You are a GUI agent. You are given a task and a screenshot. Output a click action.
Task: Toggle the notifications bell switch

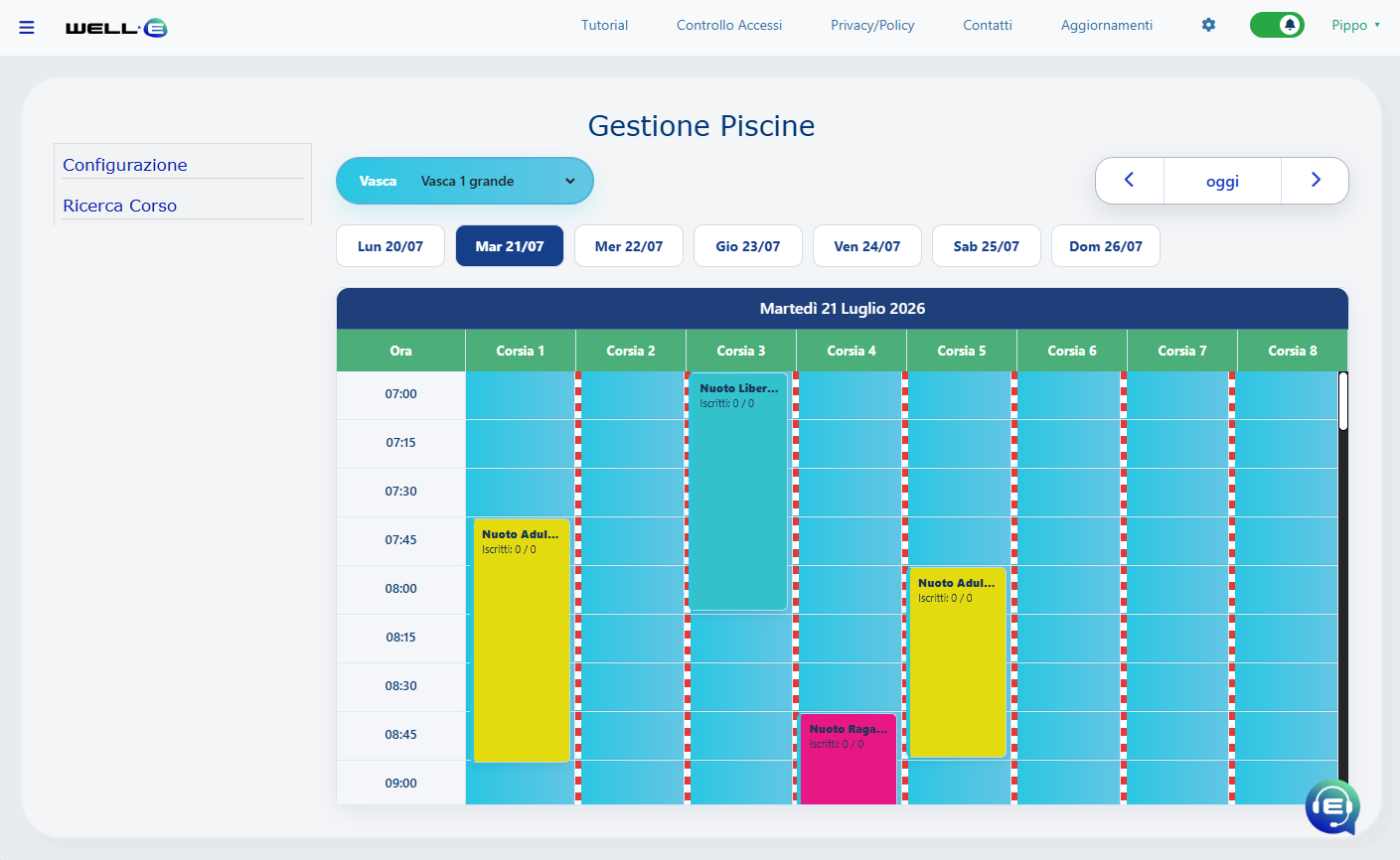click(1277, 25)
